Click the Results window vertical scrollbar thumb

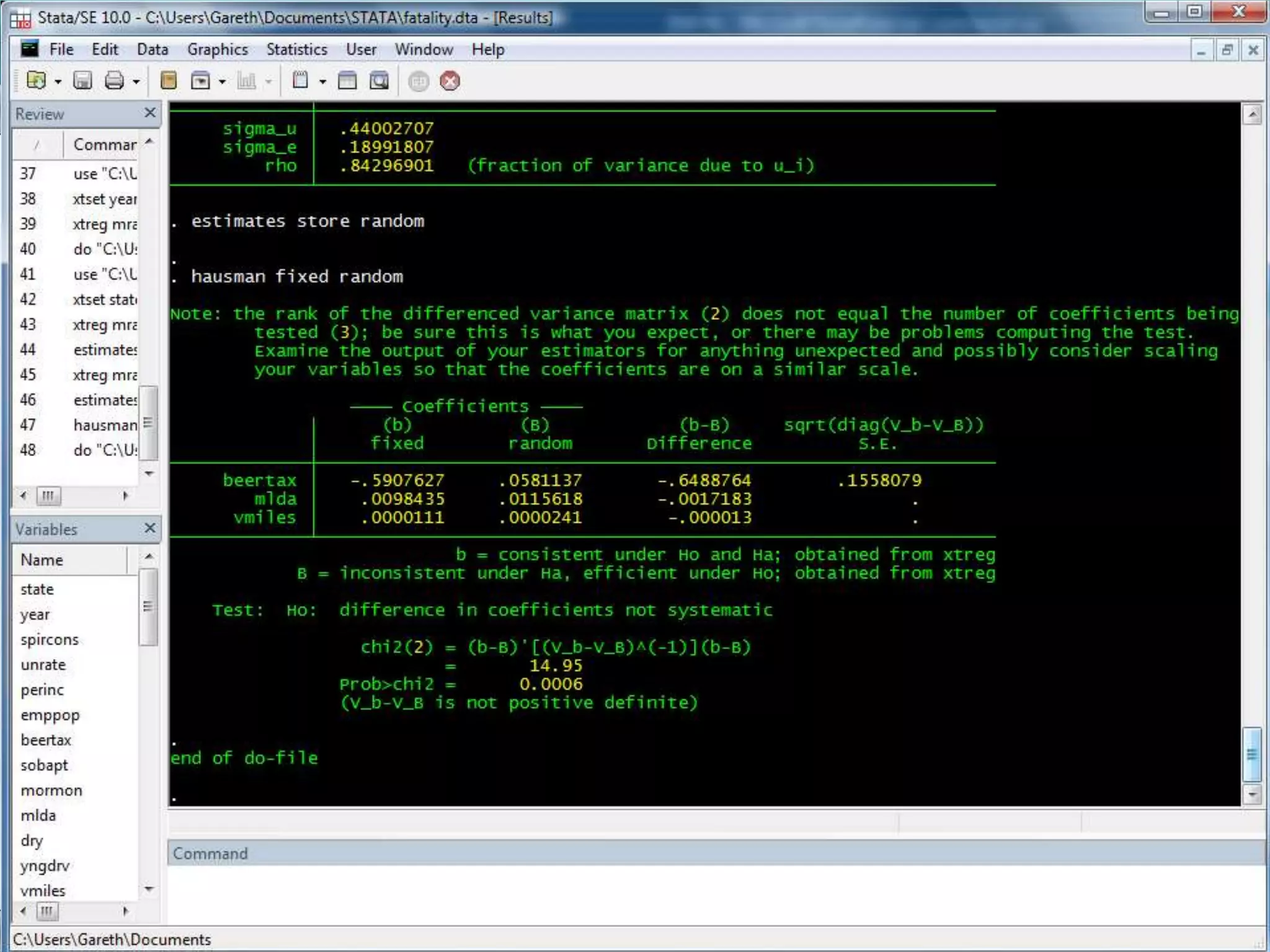click(x=1252, y=754)
